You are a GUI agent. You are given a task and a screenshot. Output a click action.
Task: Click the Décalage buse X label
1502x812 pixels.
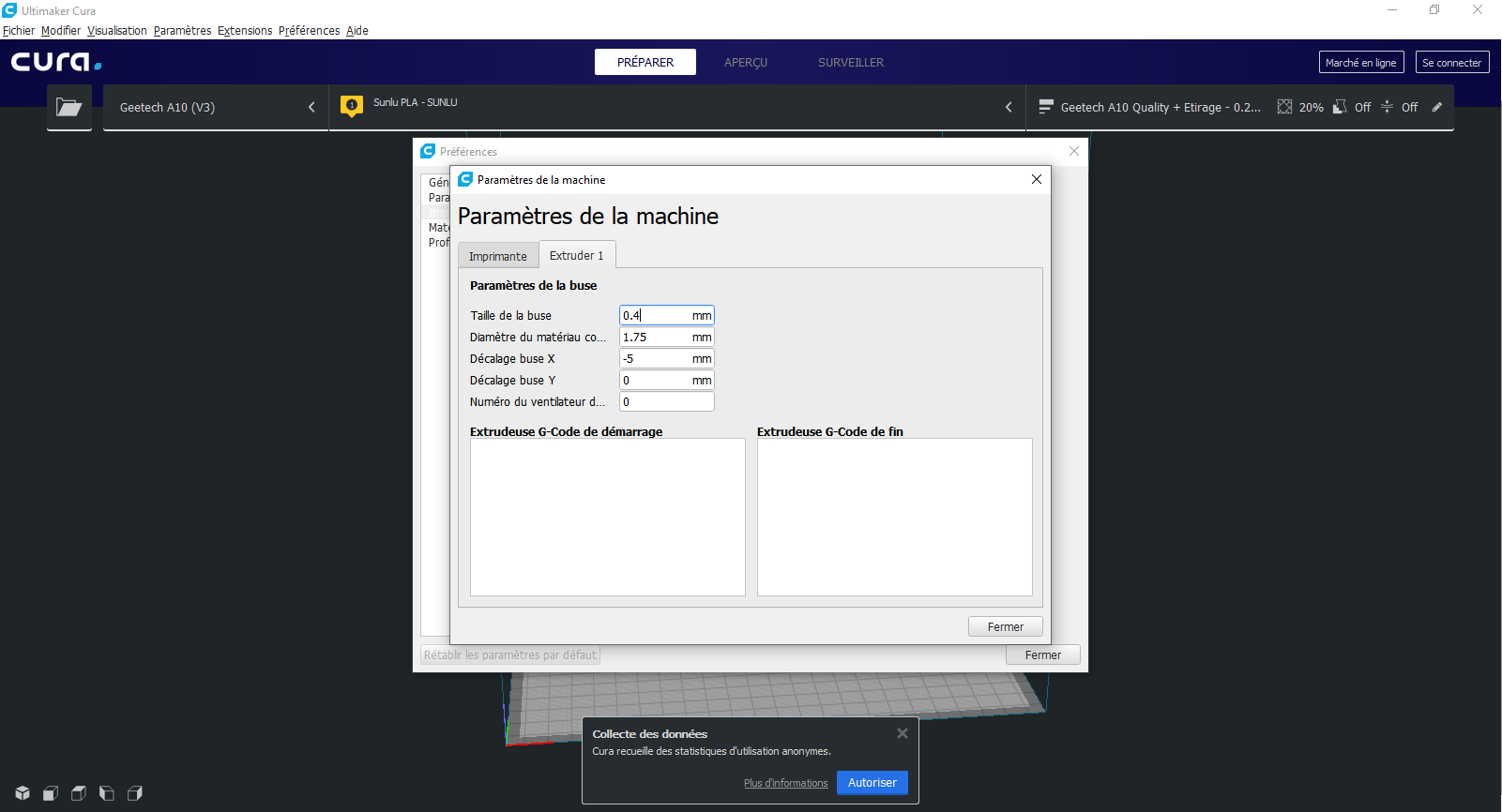pos(512,358)
